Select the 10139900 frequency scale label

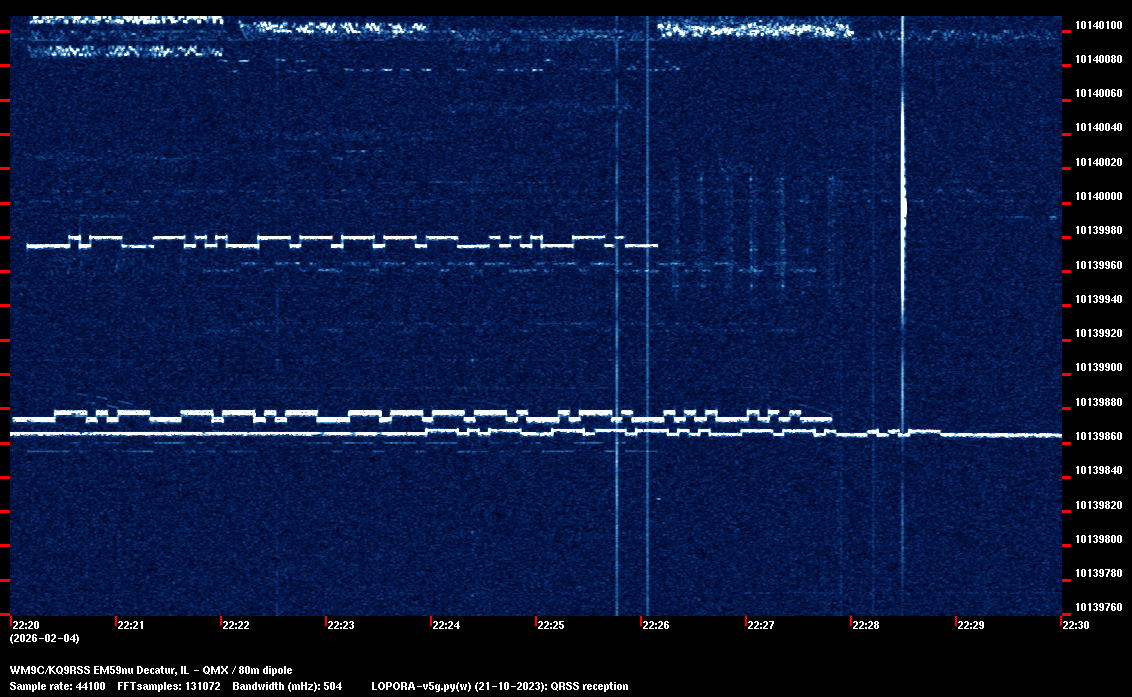pos(1096,368)
